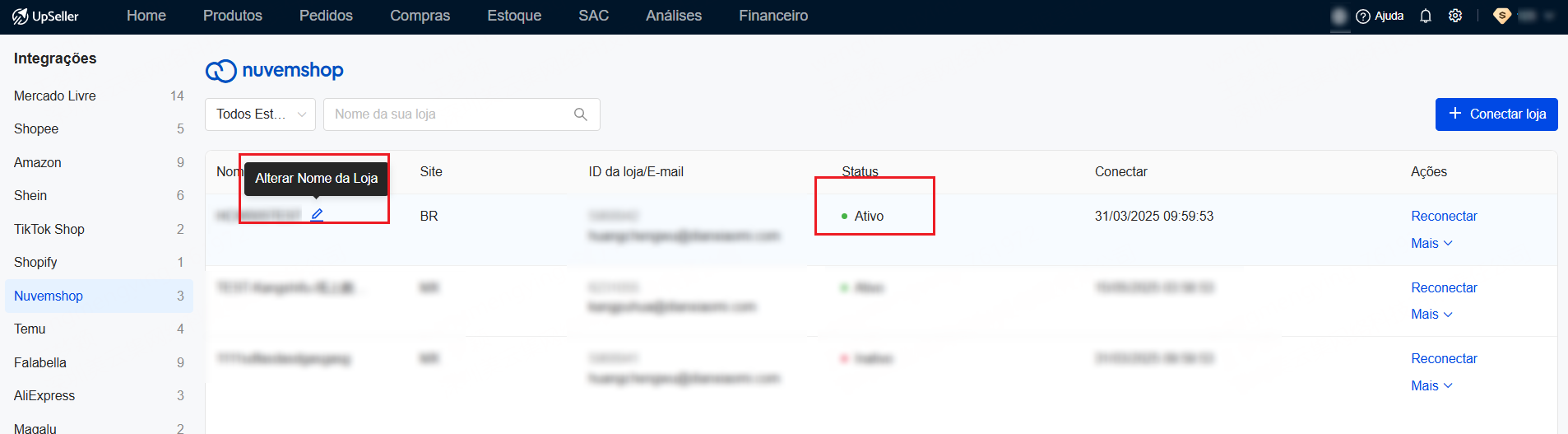Open the Financeiro menu
Image resolution: width=1568 pixels, height=434 pixels.
(x=773, y=16)
